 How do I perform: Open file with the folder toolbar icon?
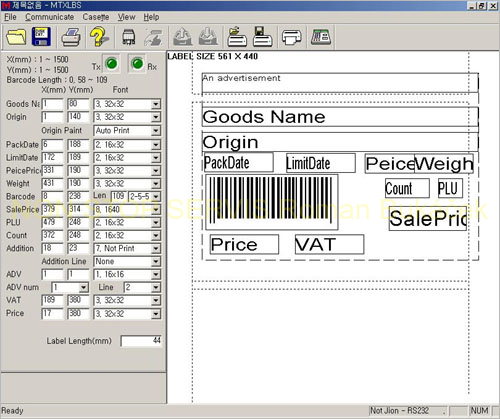pos(16,37)
